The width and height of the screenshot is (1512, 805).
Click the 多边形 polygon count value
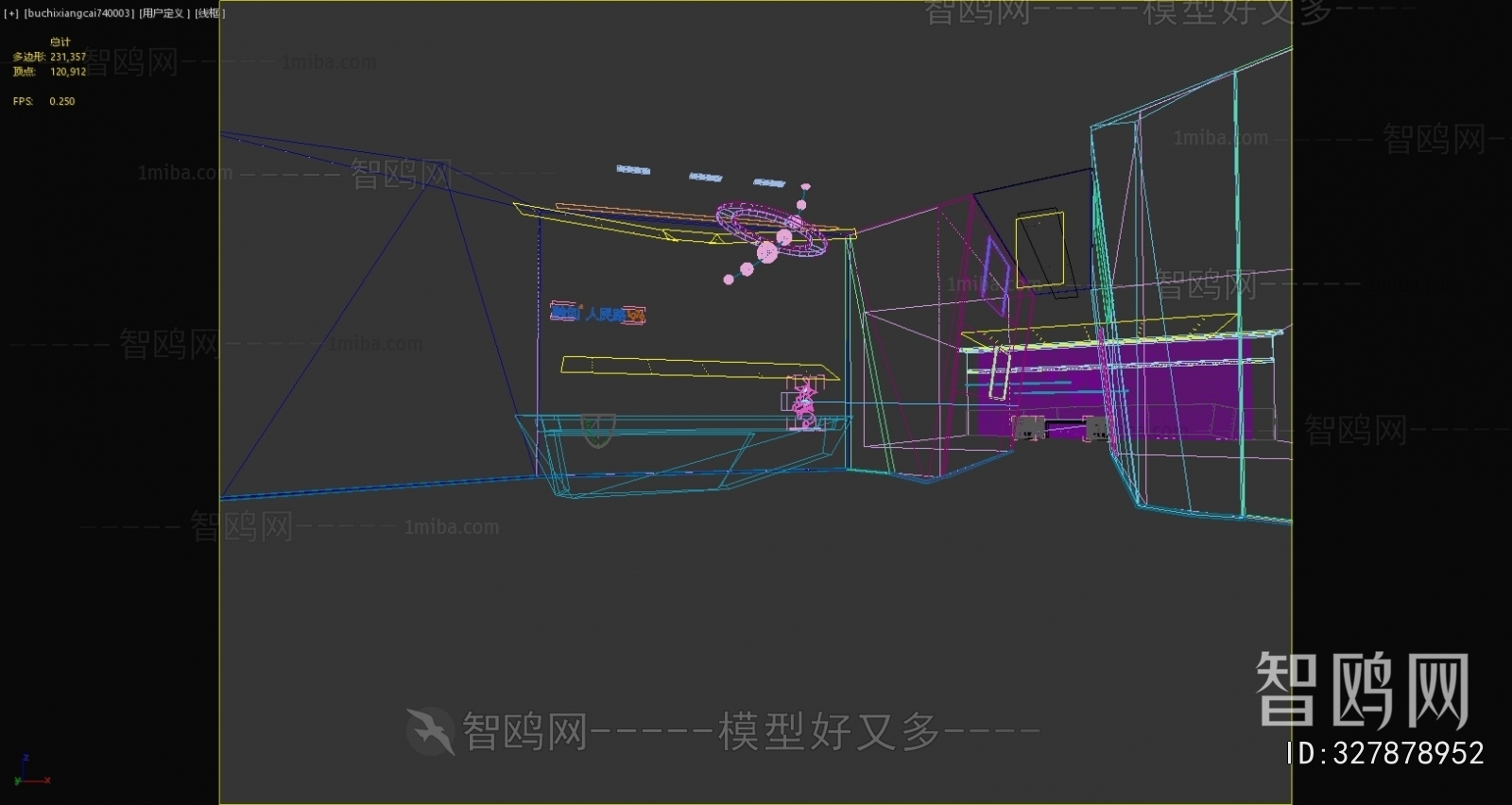68,57
